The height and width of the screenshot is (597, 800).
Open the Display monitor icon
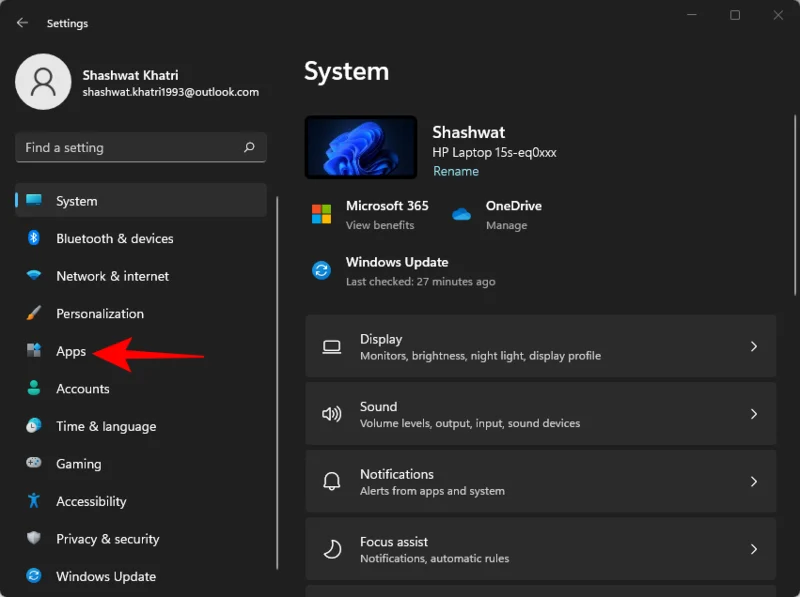[x=332, y=346]
